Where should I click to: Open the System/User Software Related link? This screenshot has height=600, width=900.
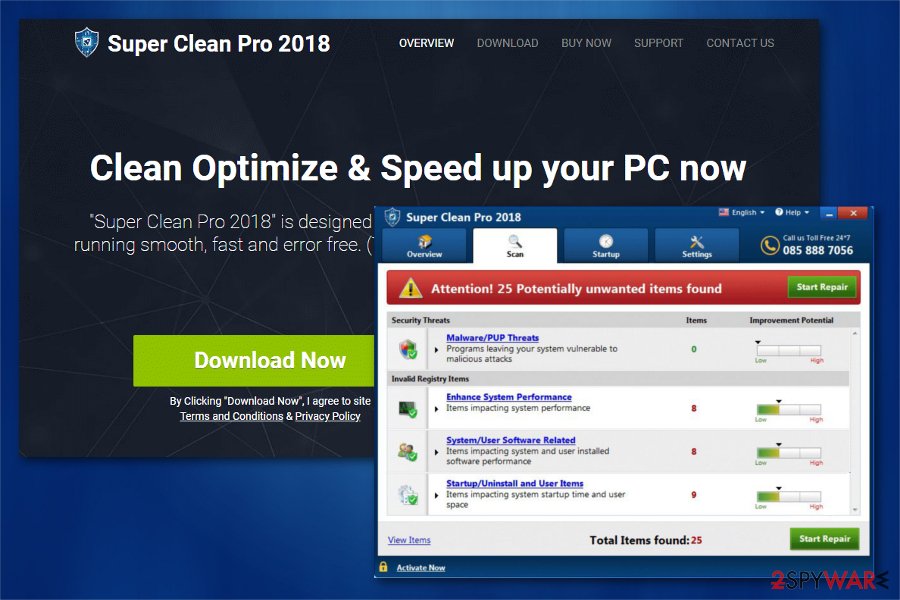pyautogui.click(x=511, y=440)
